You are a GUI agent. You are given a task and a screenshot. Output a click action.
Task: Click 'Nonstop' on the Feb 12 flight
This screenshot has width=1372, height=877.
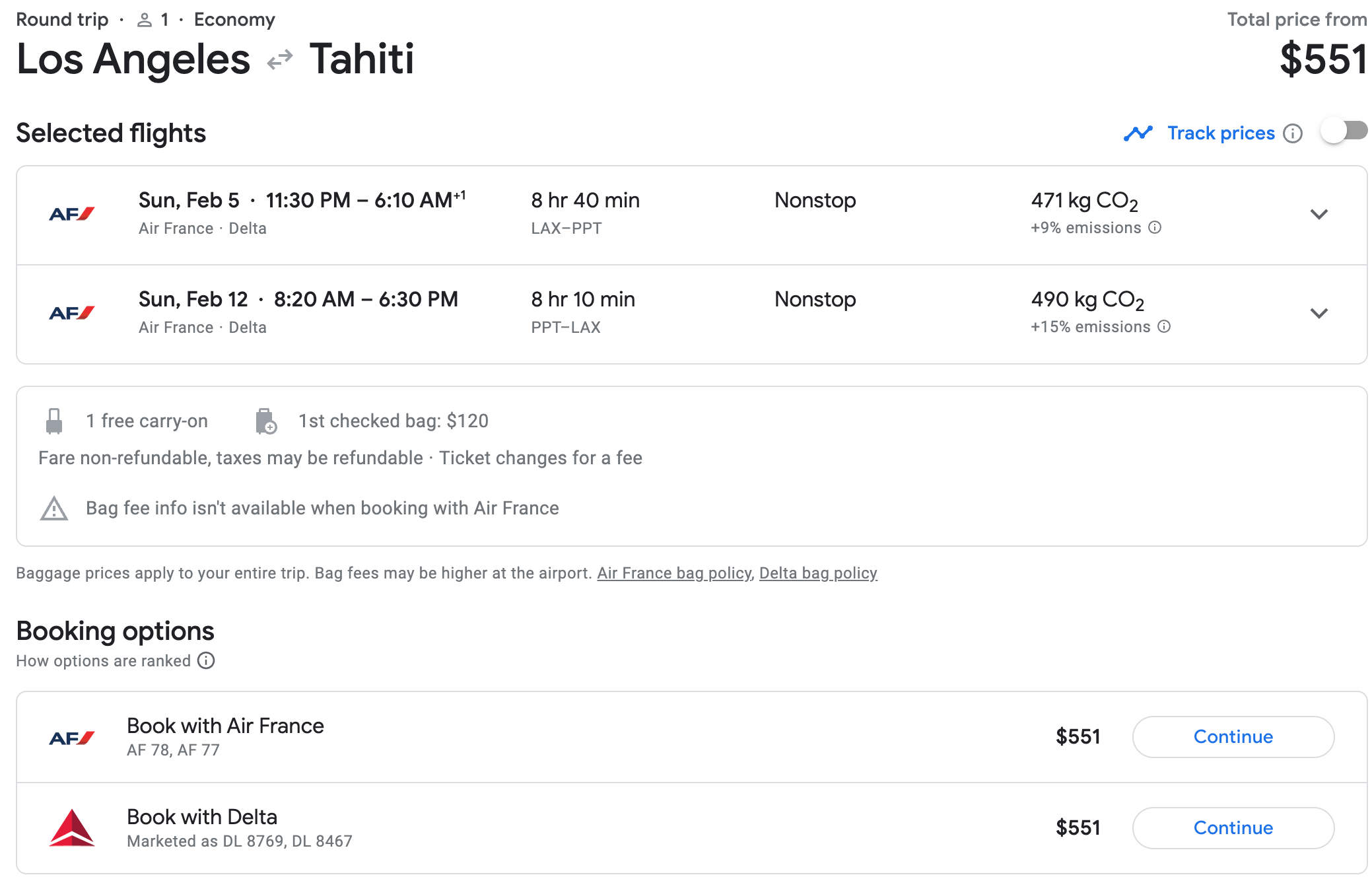point(815,299)
